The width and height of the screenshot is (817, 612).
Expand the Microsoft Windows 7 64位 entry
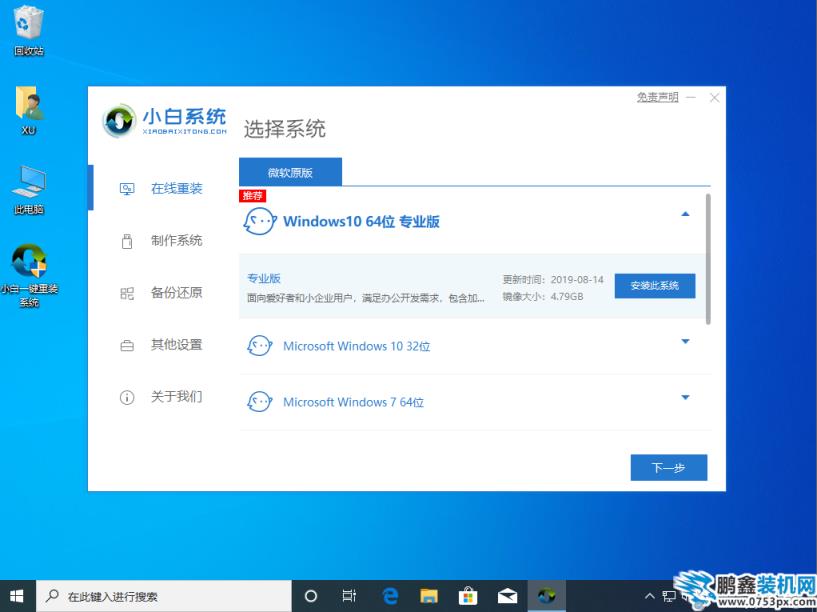coord(685,397)
